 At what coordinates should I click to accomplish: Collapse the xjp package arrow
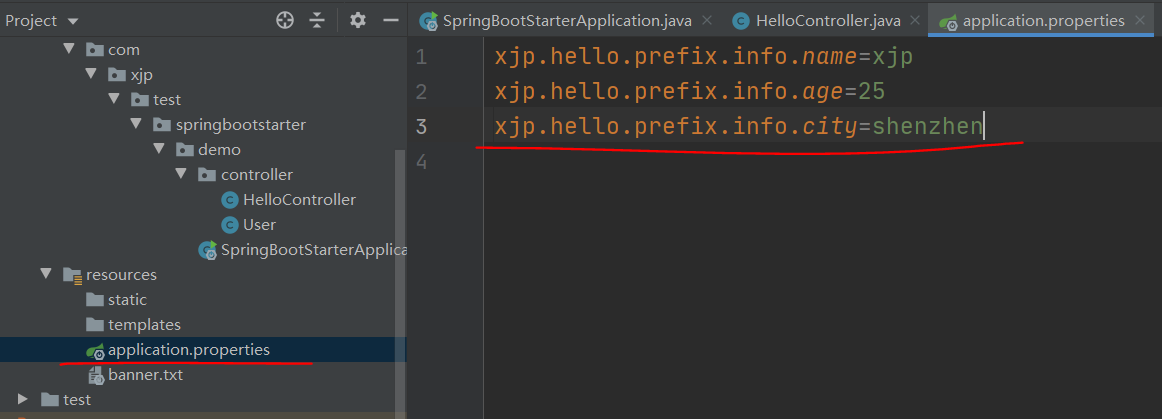tap(91, 74)
